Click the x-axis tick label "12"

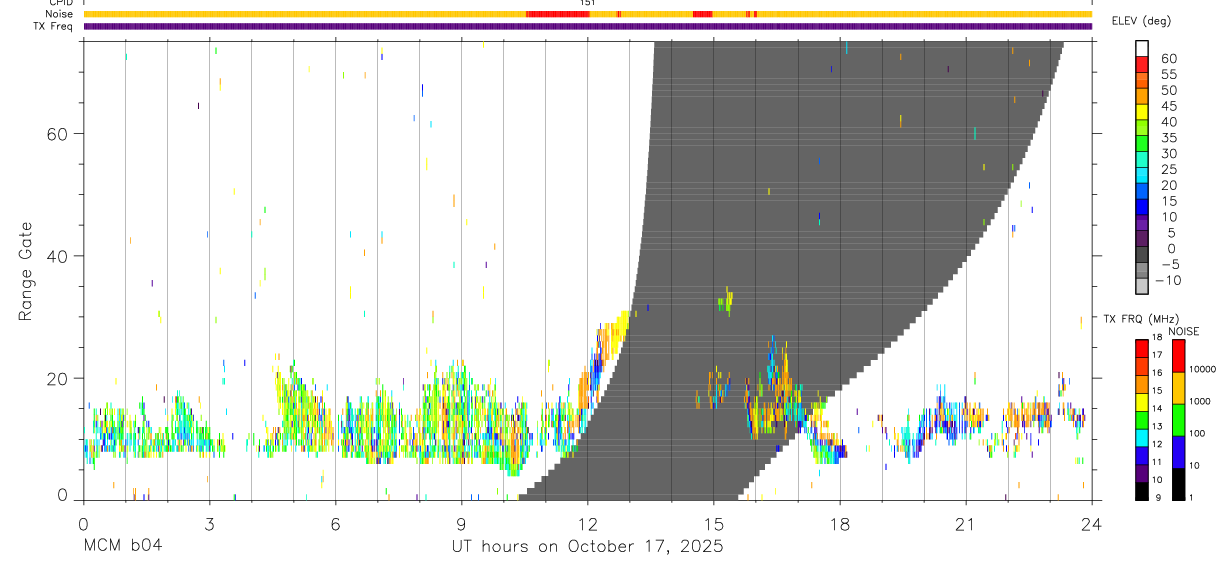[x=587, y=523]
